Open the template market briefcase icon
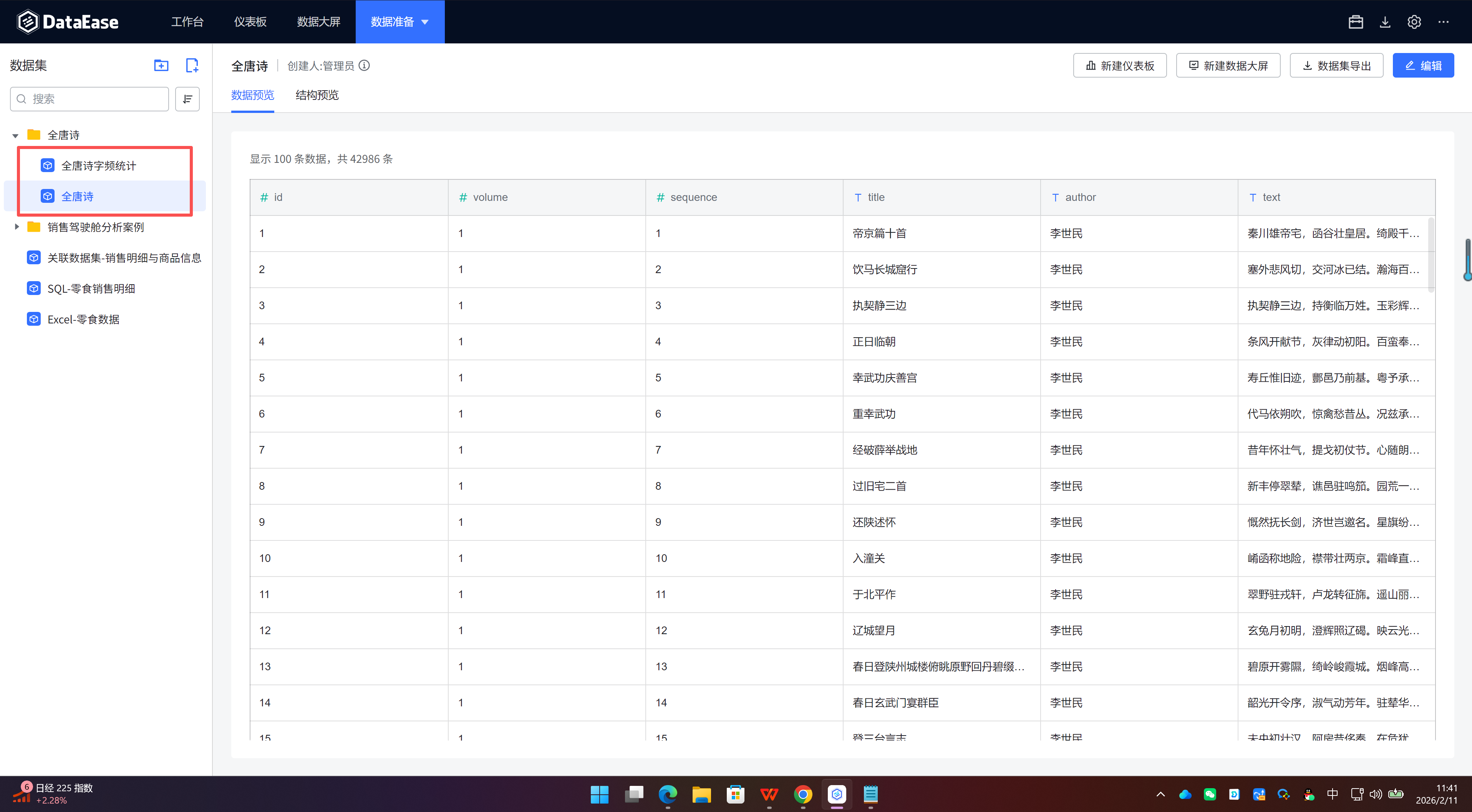The image size is (1472, 812). [x=1356, y=22]
